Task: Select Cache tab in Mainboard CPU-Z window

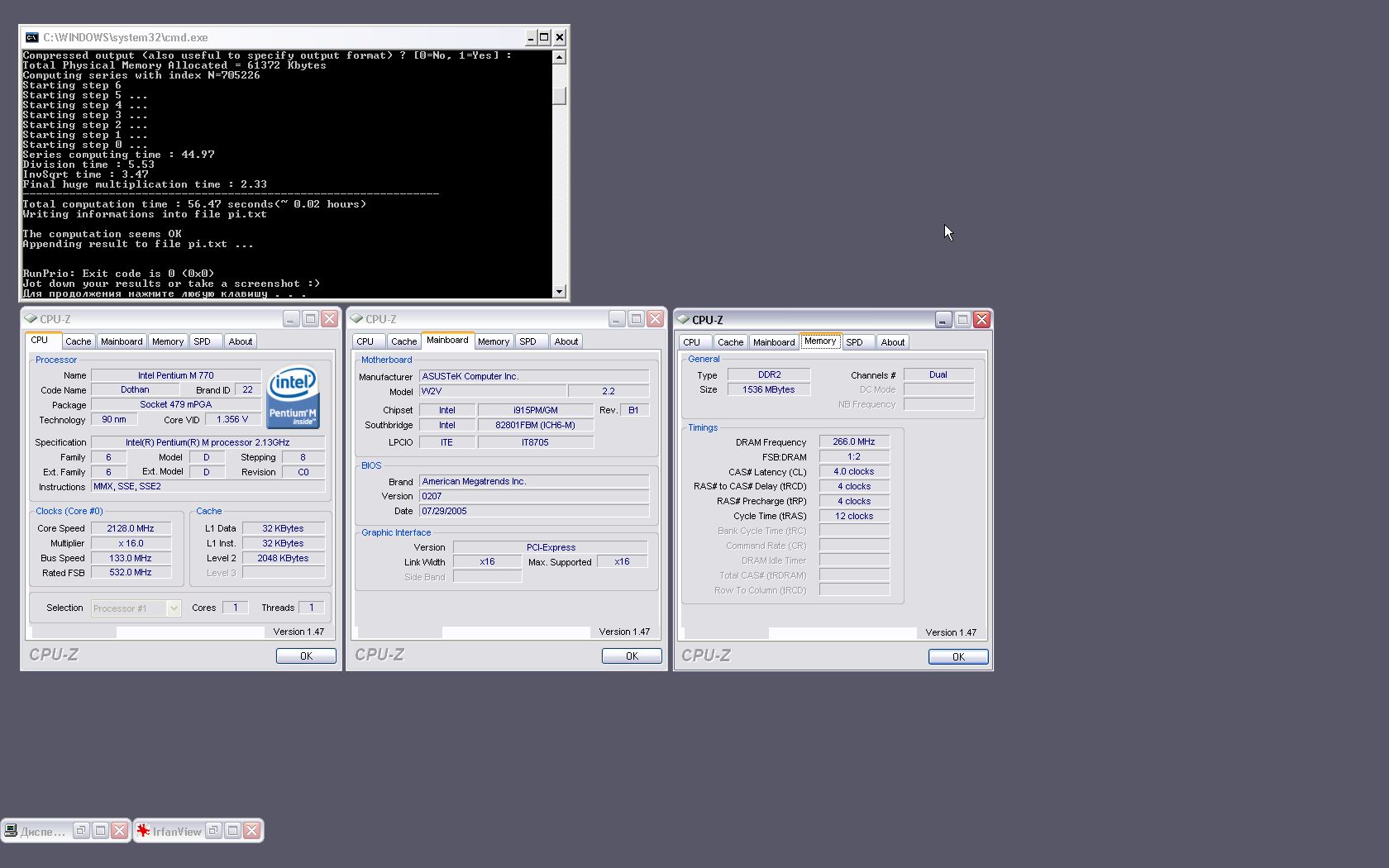Action: click(x=404, y=341)
